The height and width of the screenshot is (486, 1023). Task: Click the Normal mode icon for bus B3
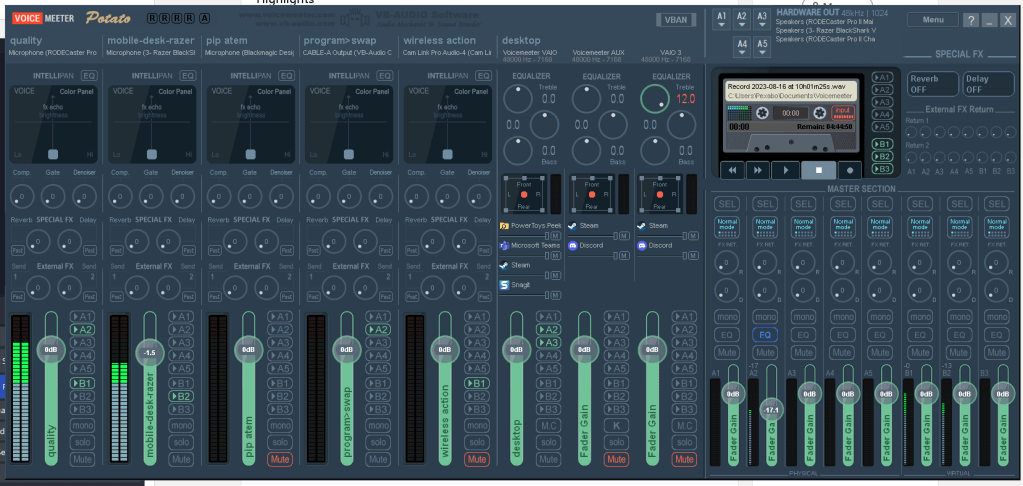pyautogui.click(x=997, y=228)
